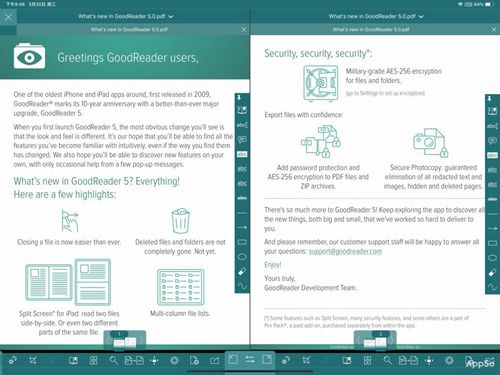Expand the left file title dropdown
The image size is (500, 375).
point(171,16)
